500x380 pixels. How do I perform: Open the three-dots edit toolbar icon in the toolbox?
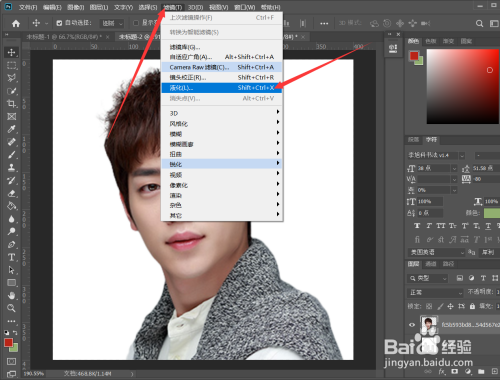coord(11,321)
